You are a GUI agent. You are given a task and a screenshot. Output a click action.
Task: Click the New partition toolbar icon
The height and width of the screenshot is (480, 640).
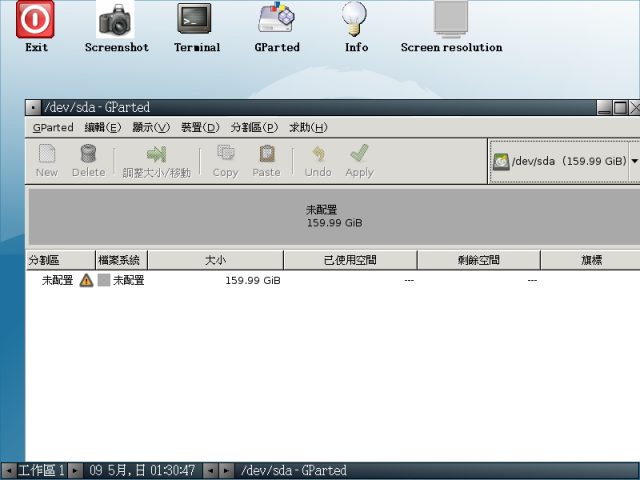pyautogui.click(x=47, y=161)
